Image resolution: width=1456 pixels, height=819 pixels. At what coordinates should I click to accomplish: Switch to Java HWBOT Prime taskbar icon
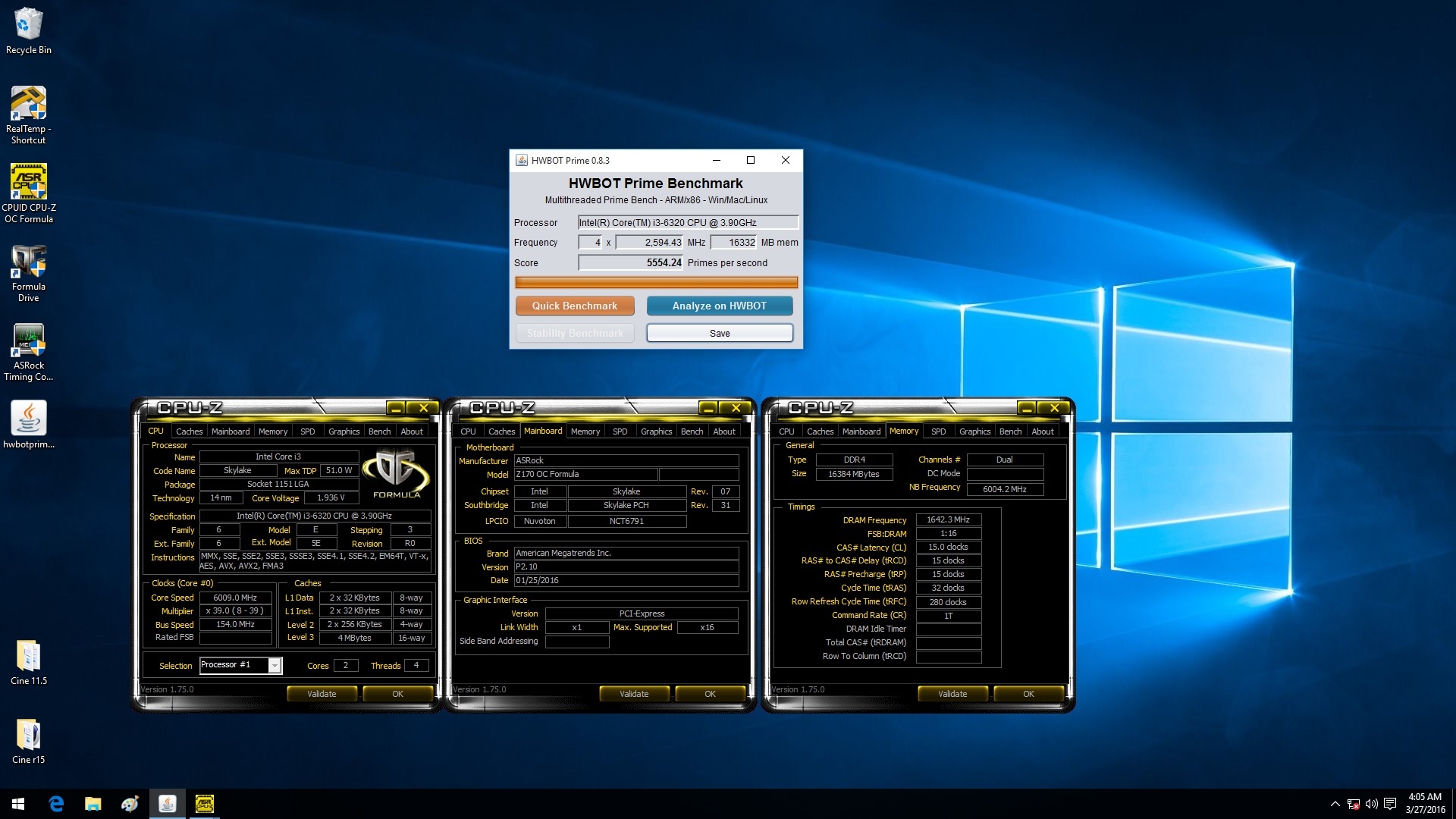tap(167, 804)
